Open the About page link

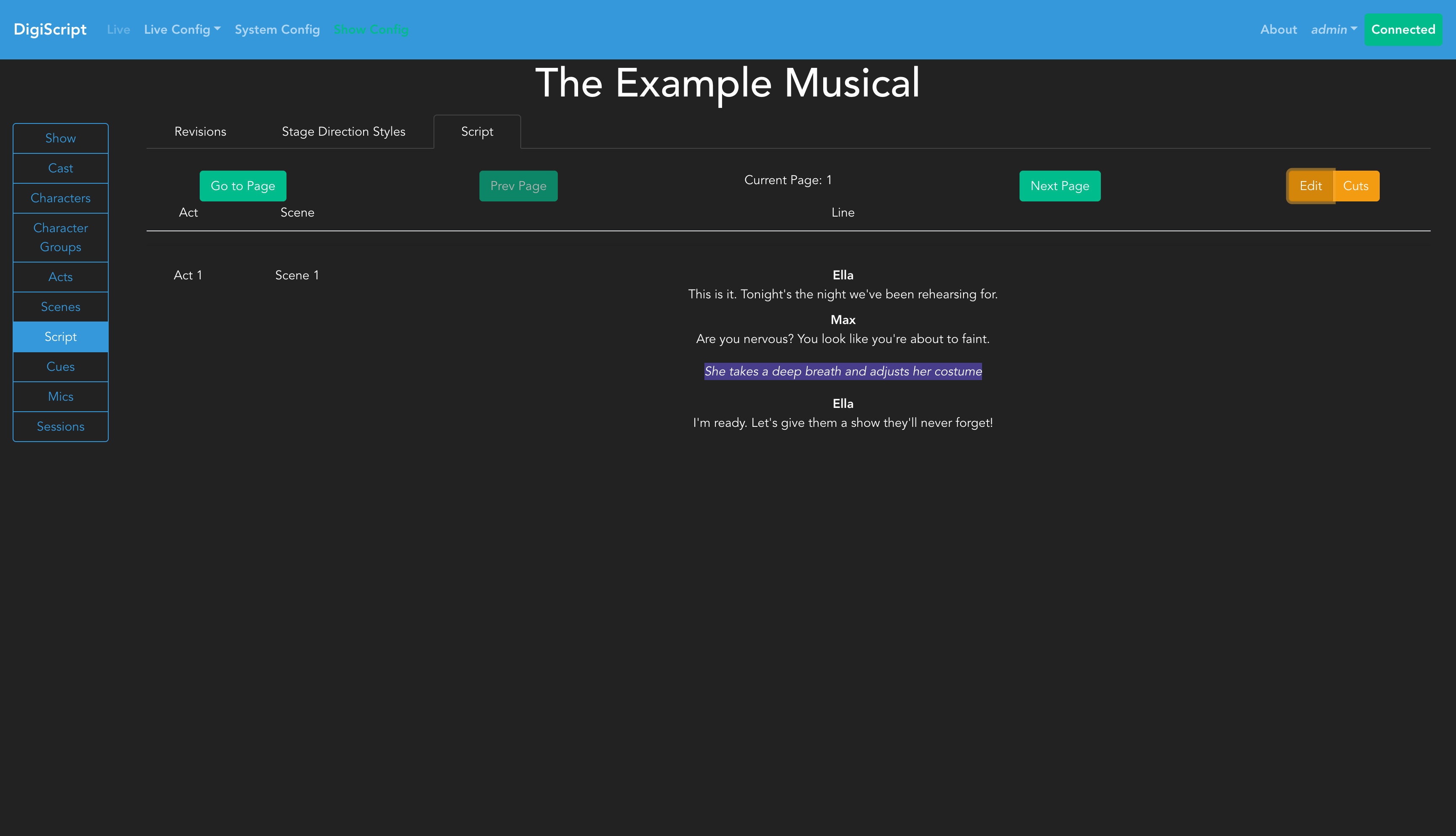click(x=1278, y=29)
